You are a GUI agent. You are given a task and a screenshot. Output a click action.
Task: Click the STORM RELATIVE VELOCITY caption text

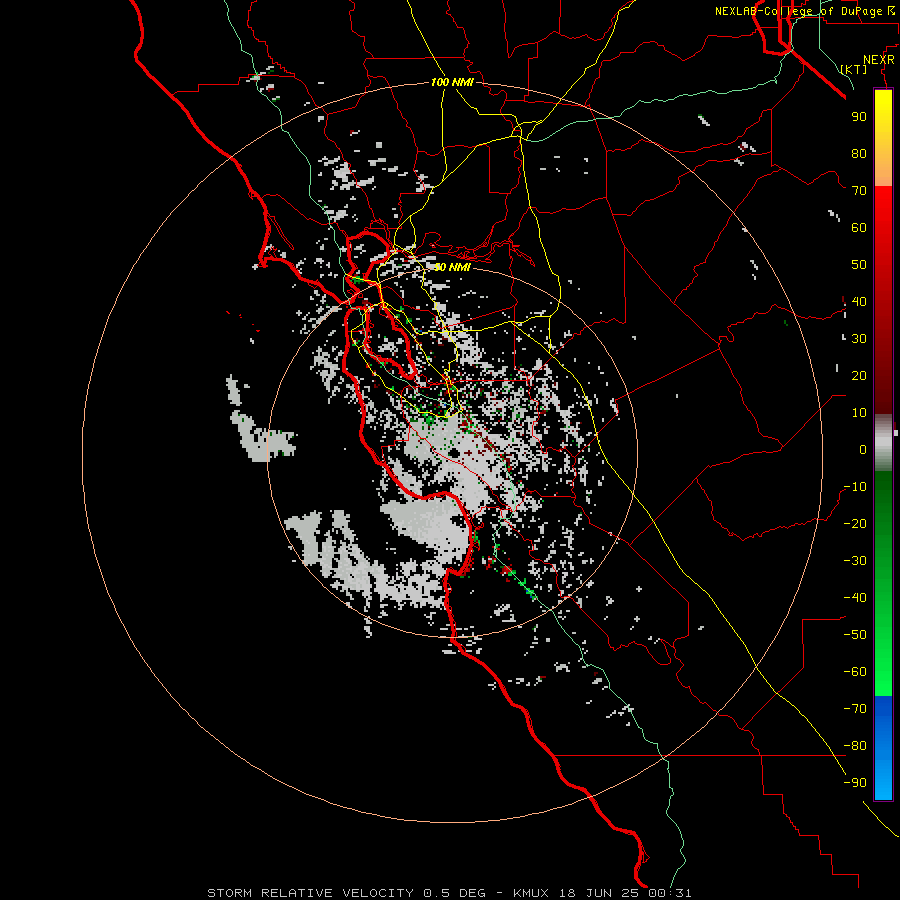pos(311,893)
